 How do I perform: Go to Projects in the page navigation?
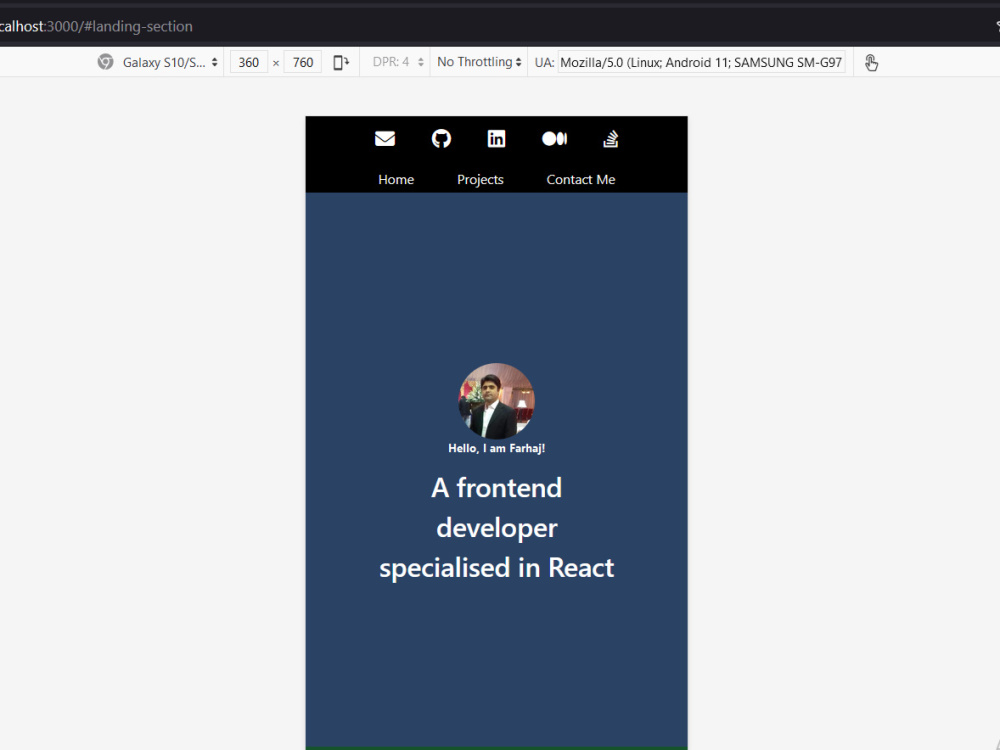(480, 179)
